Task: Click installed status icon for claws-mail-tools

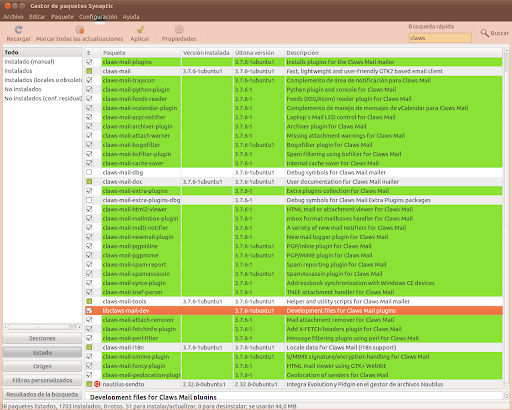Action: (x=89, y=301)
